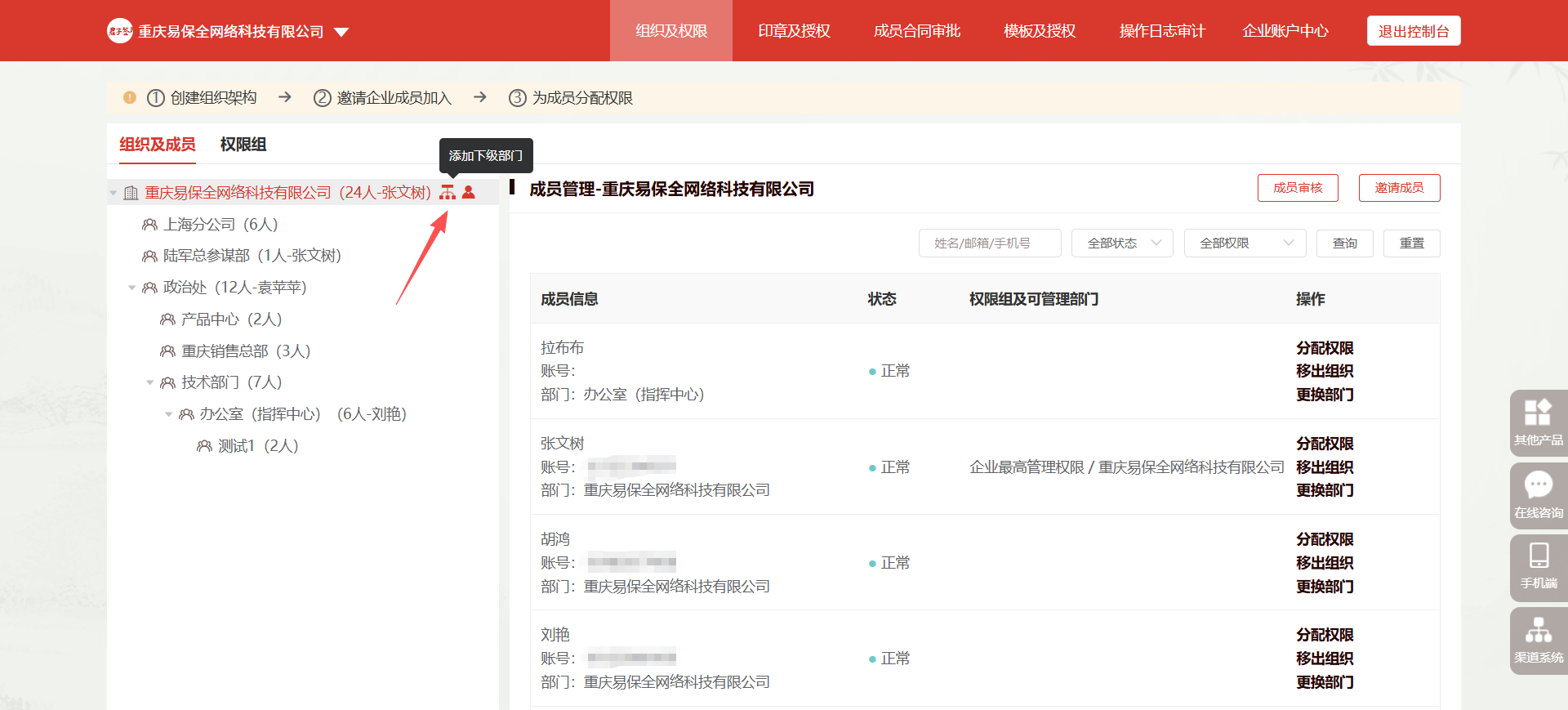Viewport: 1568px width, 710px height.
Task: Focus the 姓名/邮箱/手机号 search field
Action: [990, 243]
